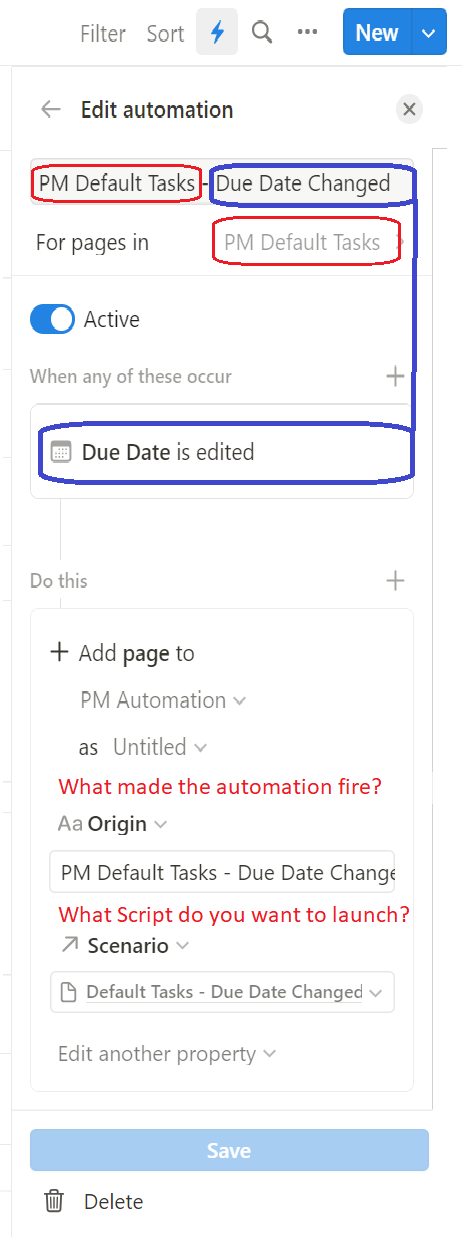The width and height of the screenshot is (462, 1237).
Task: Add a trigger with the plus icon
Action: pos(395,377)
